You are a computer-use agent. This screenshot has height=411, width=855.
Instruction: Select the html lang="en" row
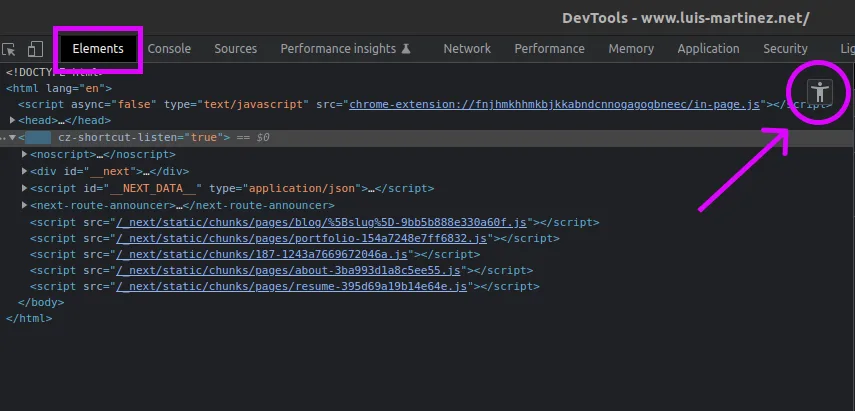59,88
